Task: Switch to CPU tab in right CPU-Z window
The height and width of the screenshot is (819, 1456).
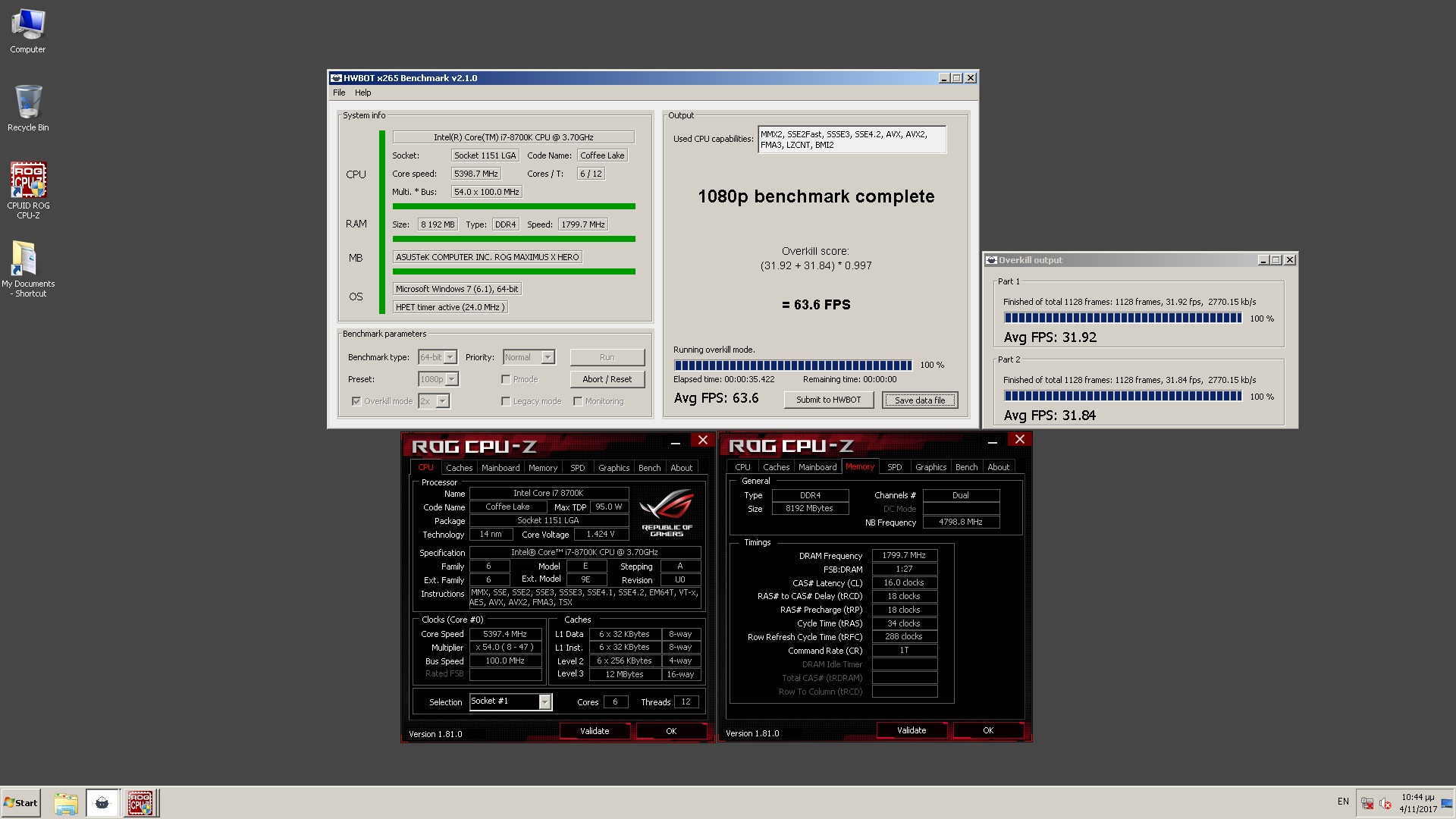Action: pyautogui.click(x=742, y=467)
